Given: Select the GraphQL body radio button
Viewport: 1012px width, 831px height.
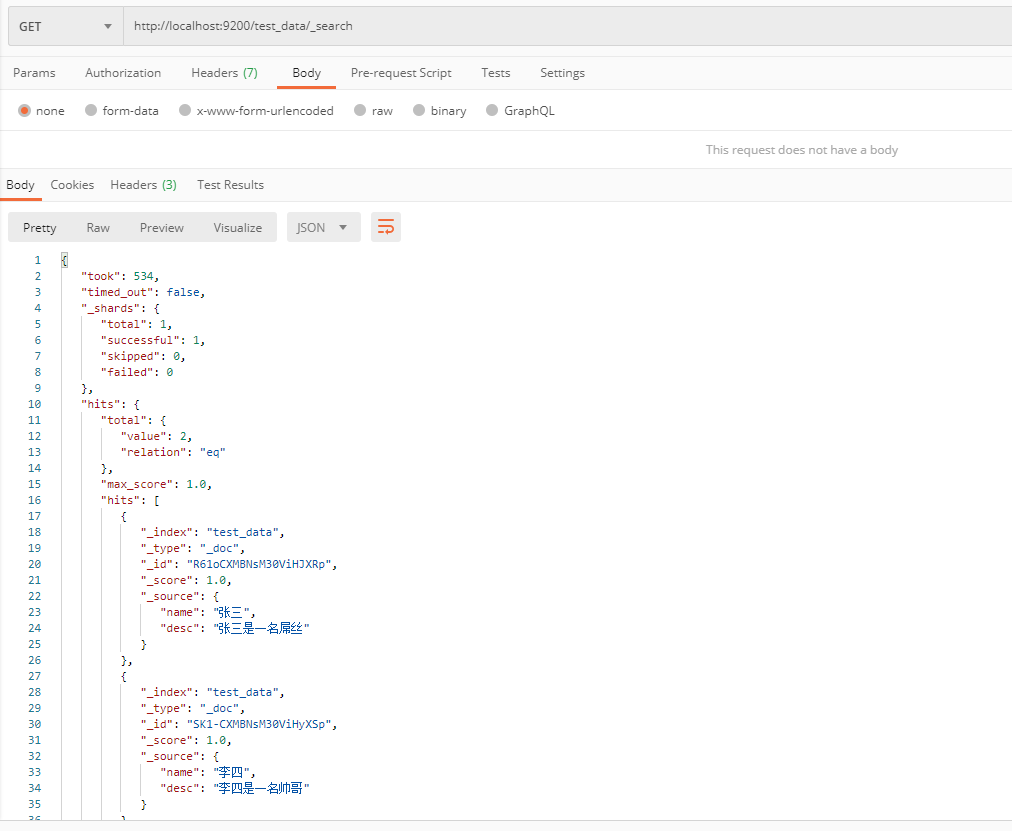Looking at the screenshot, I should tap(492, 110).
